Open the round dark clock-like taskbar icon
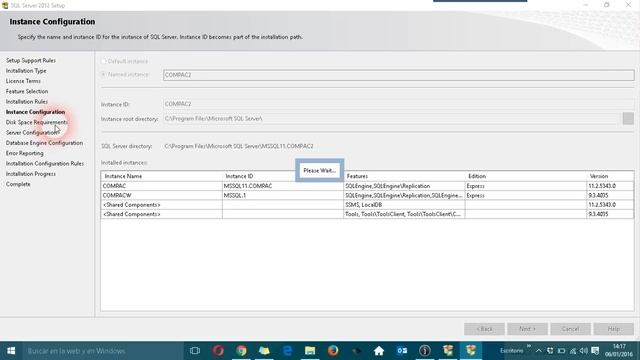Screen dimensions: 640x360 (425, 351)
